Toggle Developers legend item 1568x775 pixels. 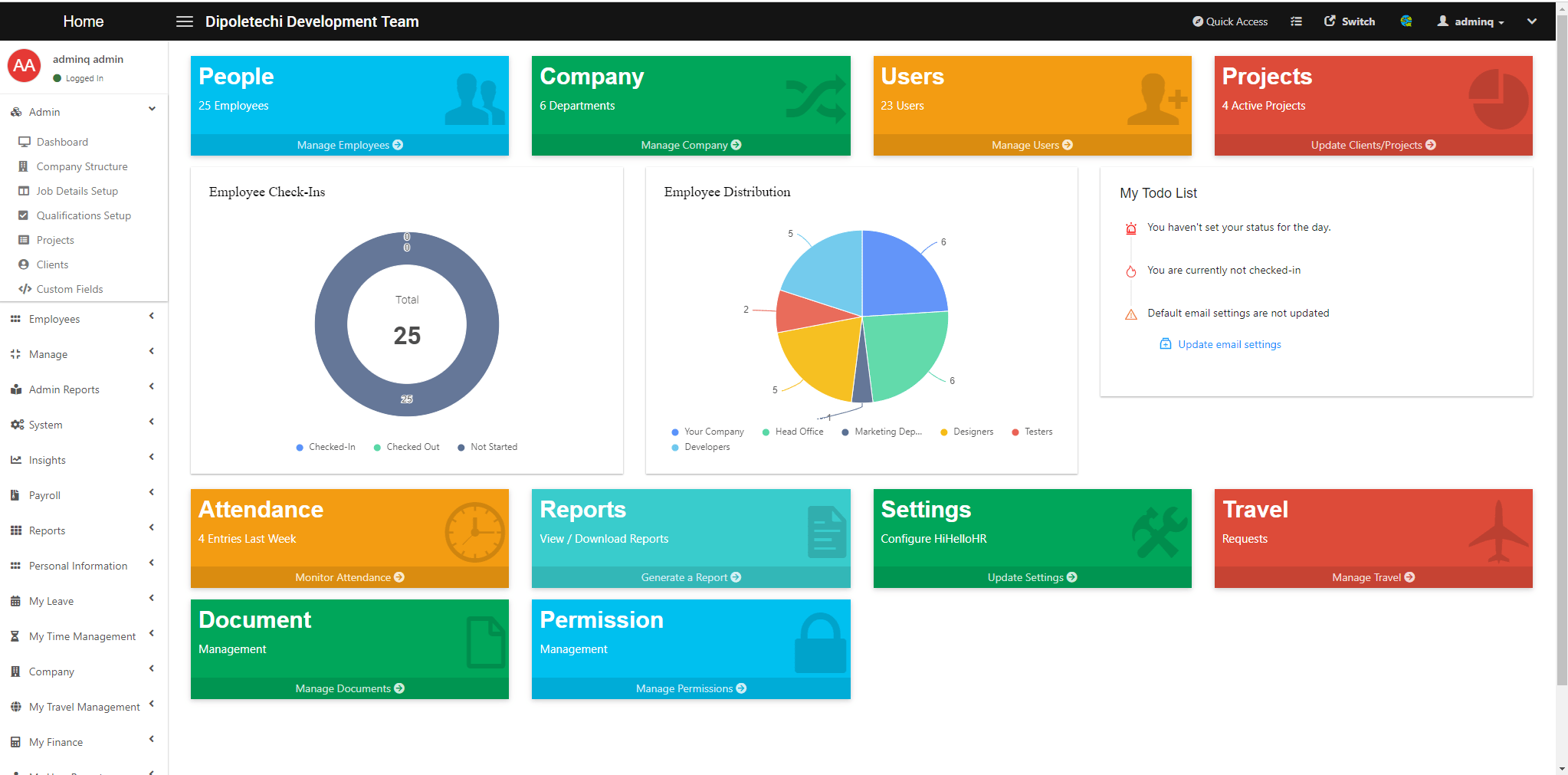coord(700,447)
